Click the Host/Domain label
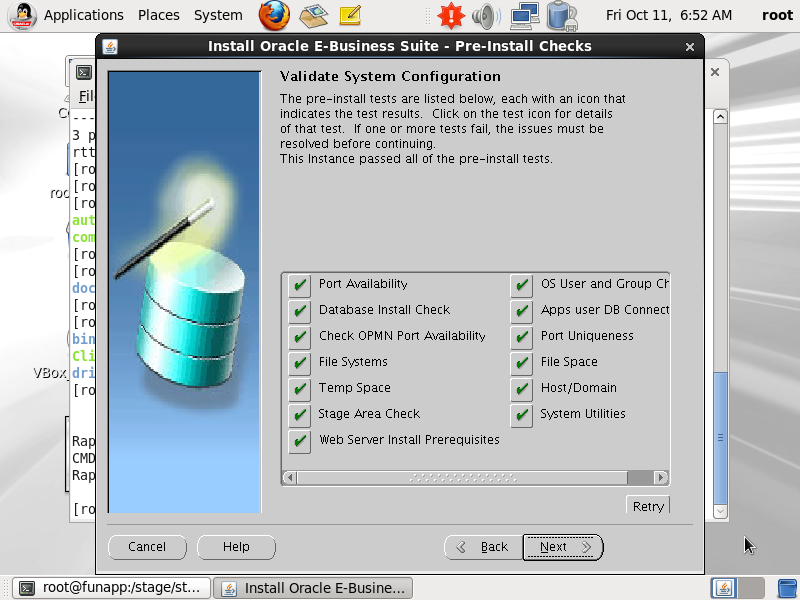Image resolution: width=800 pixels, height=600 pixels. coord(579,388)
